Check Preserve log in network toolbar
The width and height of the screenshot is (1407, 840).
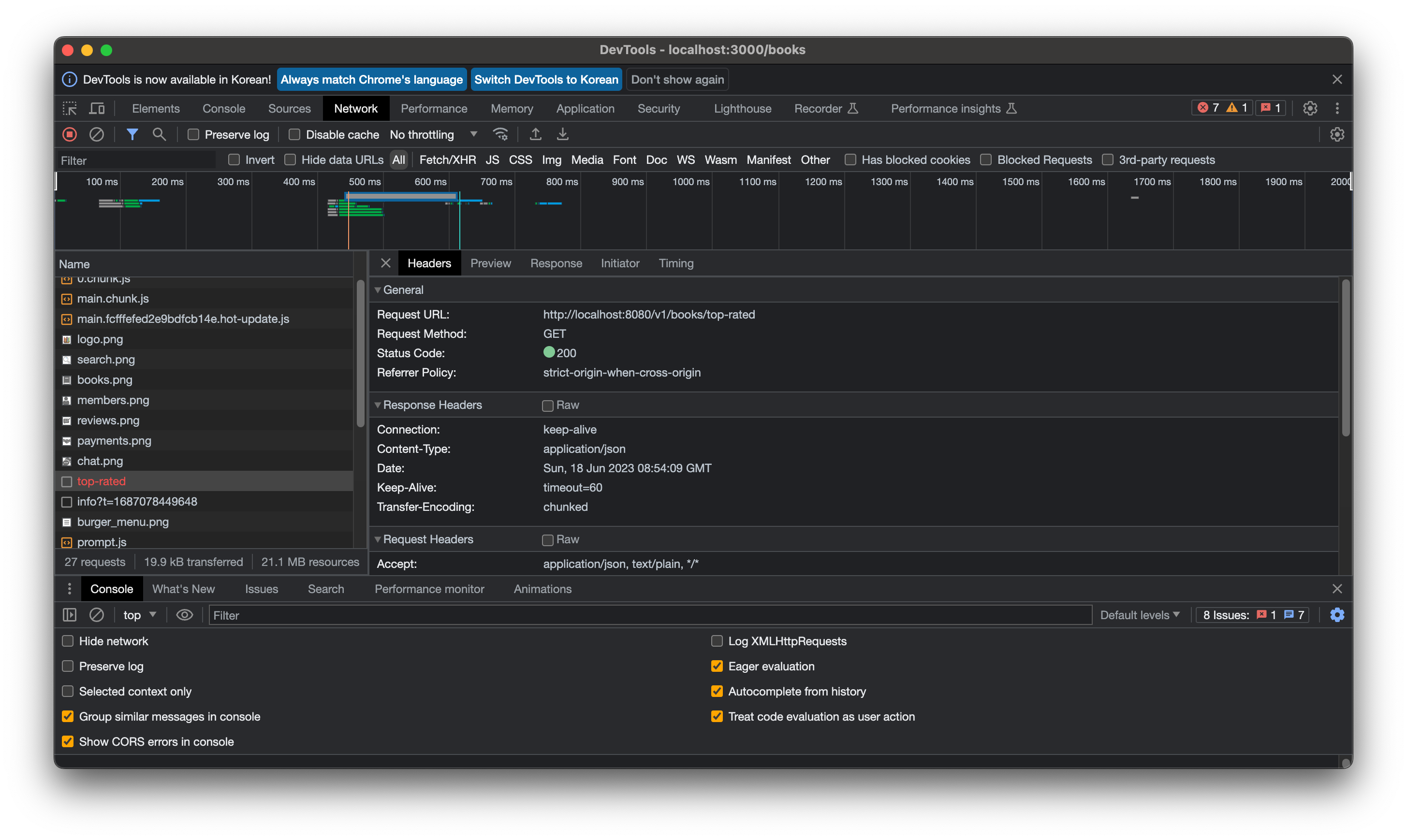[193, 135]
